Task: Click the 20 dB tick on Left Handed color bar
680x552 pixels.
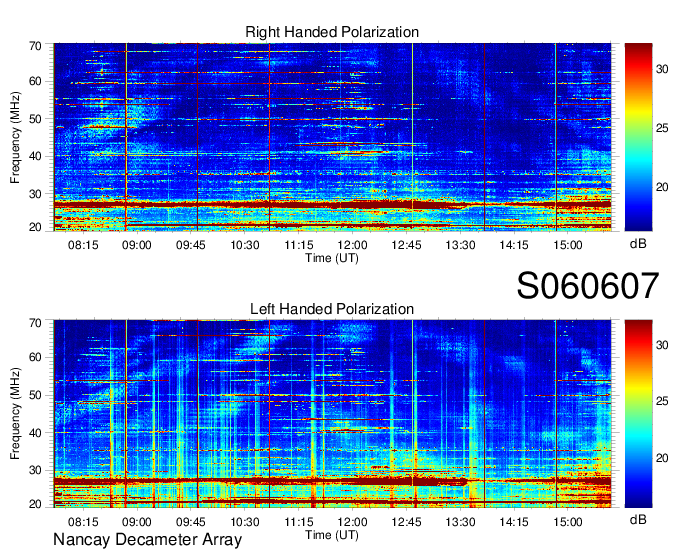Action: pos(662,458)
